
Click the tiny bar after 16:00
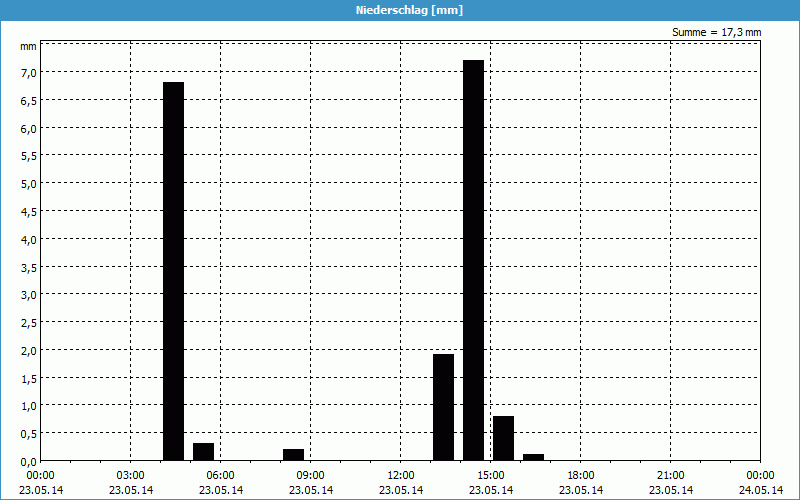533,457
